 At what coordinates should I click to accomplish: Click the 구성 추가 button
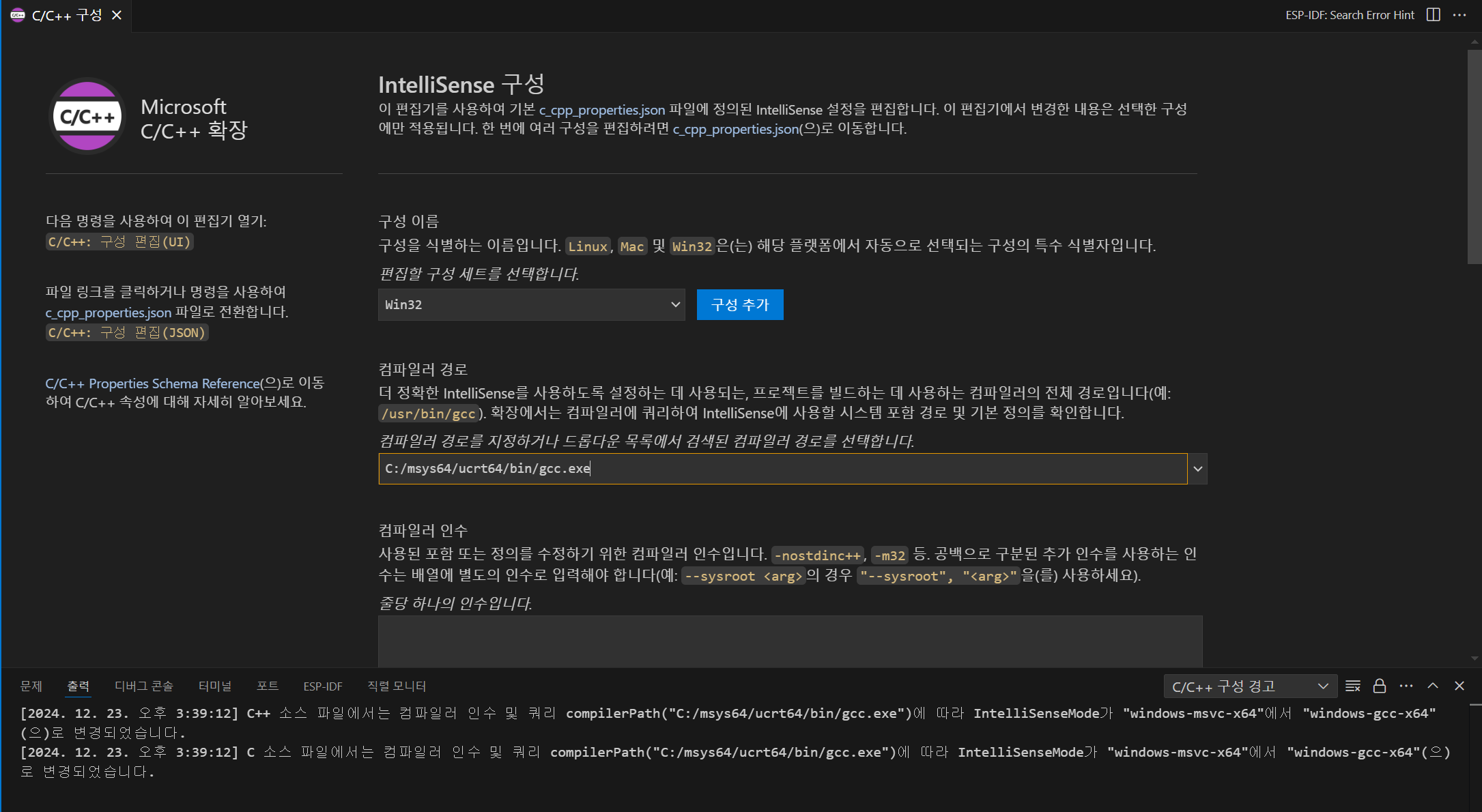pyautogui.click(x=740, y=305)
